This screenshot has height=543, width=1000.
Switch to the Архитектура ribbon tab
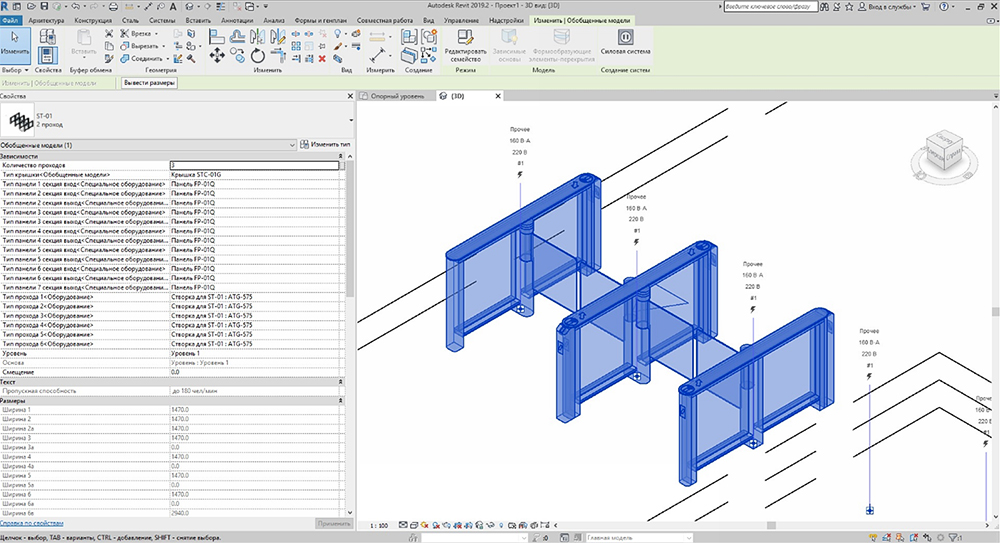45,19
